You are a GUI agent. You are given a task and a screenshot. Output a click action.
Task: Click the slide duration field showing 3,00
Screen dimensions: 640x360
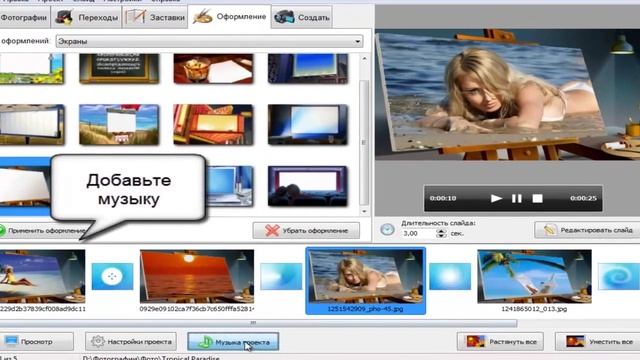[x=418, y=233]
